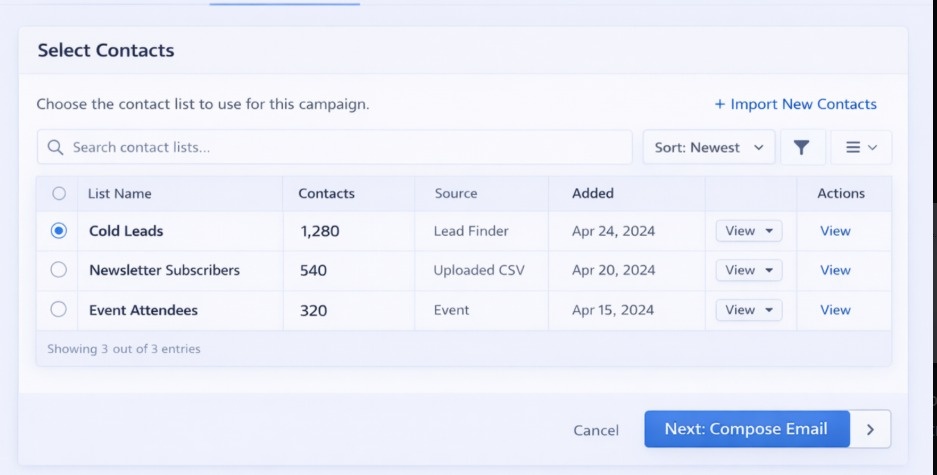Image resolution: width=937 pixels, height=475 pixels.
Task: Select Newsletter Subscribers radio button
Action: point(59,270)
